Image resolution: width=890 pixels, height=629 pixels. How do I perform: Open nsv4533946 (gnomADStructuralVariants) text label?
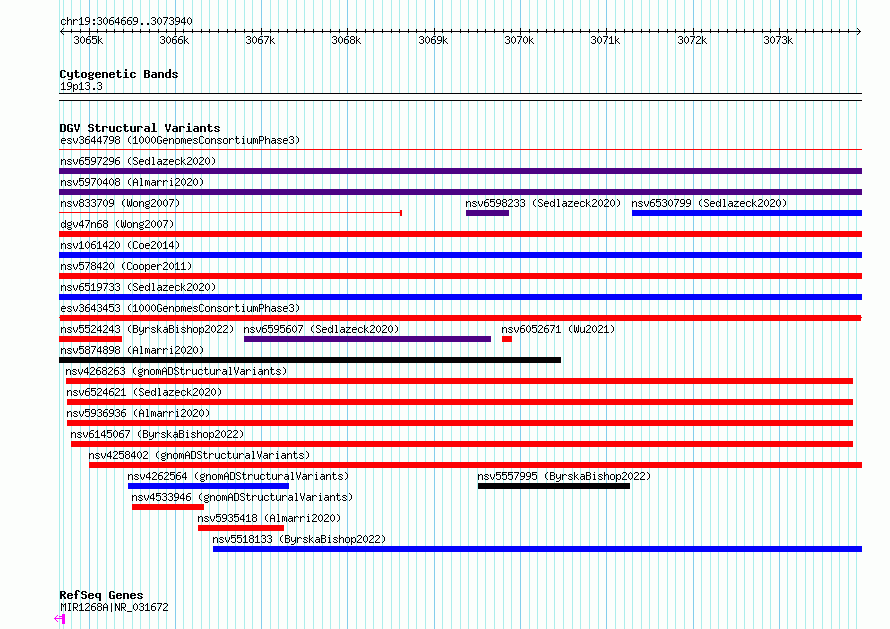[242, 497]
